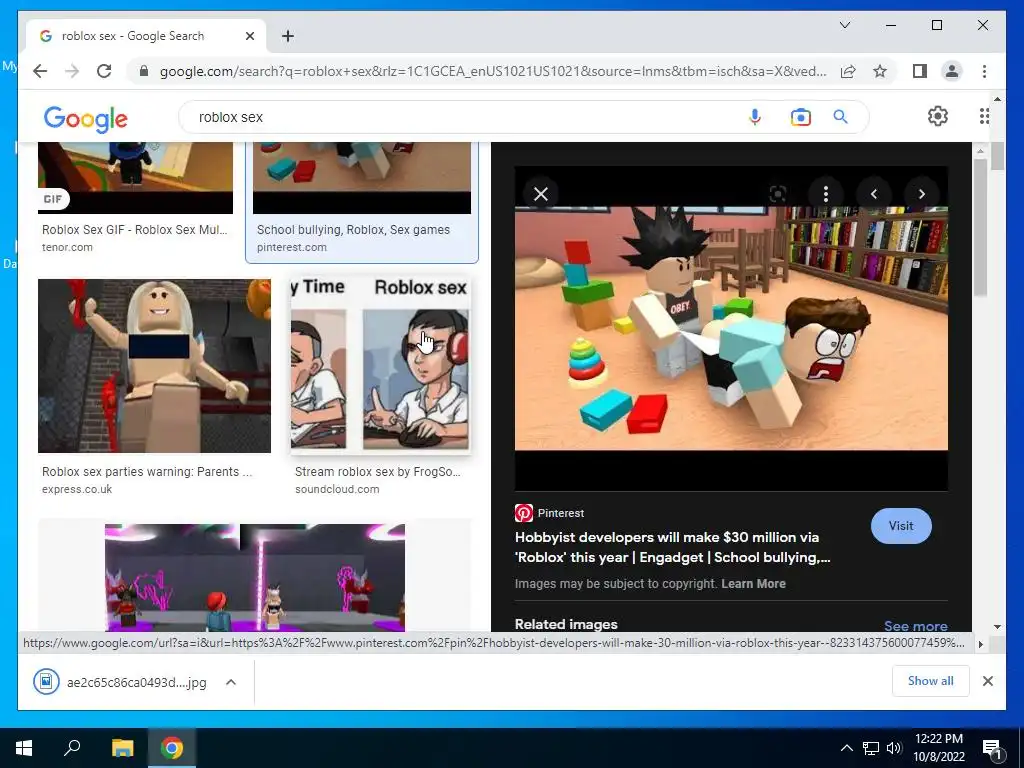Click the pinterest.com source under selected result
Viewport: 1024px width, 768px height.
(x=292, y=248)
